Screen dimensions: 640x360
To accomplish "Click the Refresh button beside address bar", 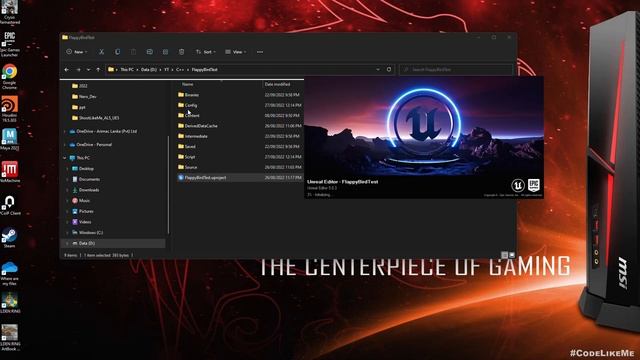I will click(389, 70).
